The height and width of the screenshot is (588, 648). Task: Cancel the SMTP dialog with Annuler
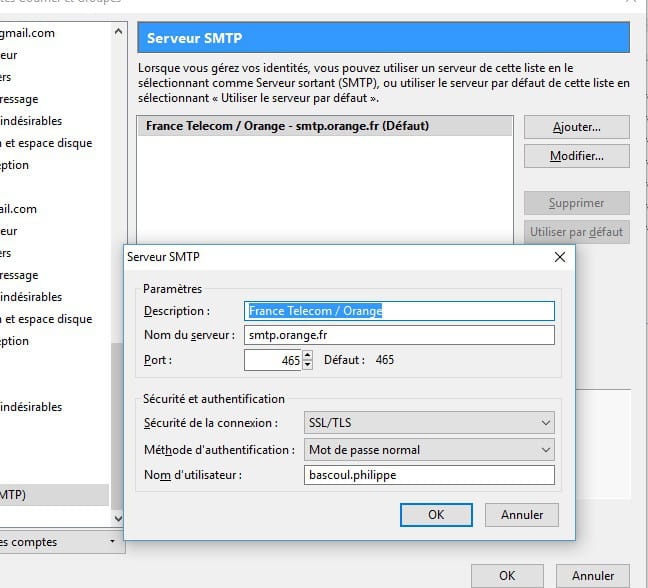pyautogui.click(x=522, y=515)
